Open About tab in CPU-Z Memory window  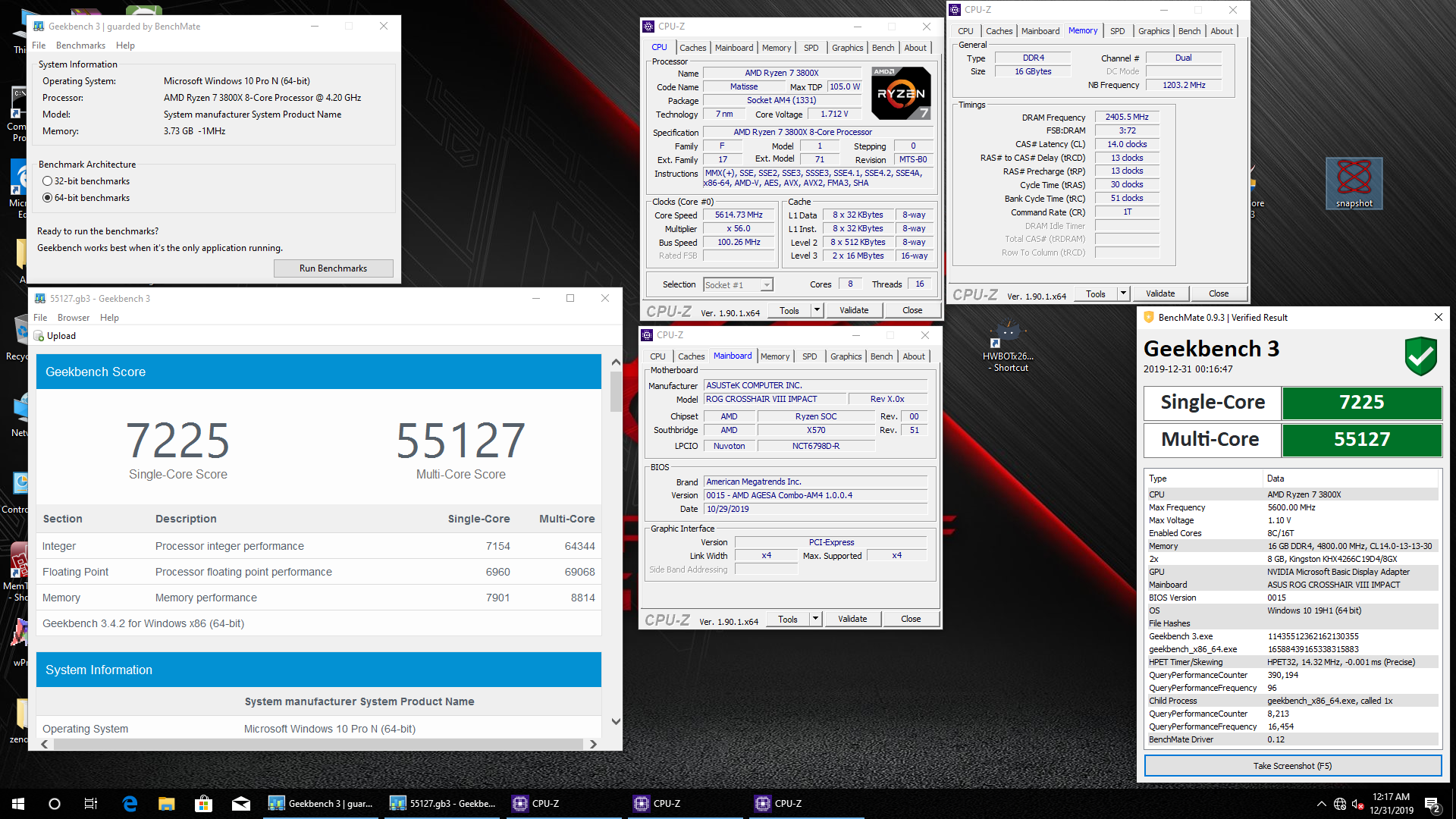pyautogui.click(x=1221, y=31)
